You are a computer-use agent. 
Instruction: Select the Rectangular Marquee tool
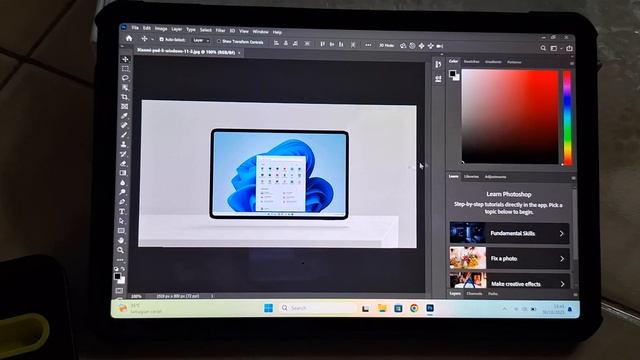[x=125, y=69]
